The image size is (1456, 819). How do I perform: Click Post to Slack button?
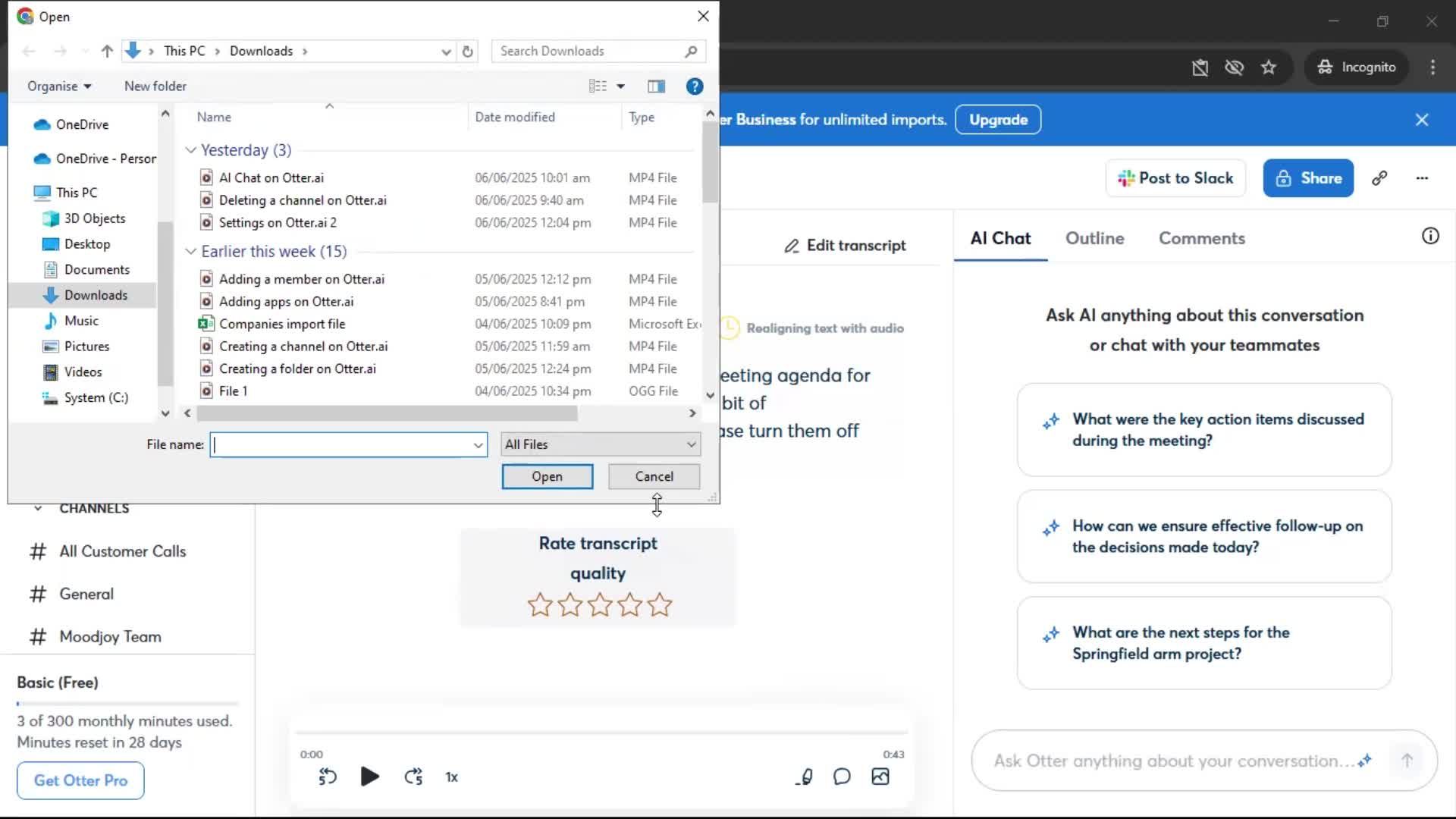(1175, 178)
